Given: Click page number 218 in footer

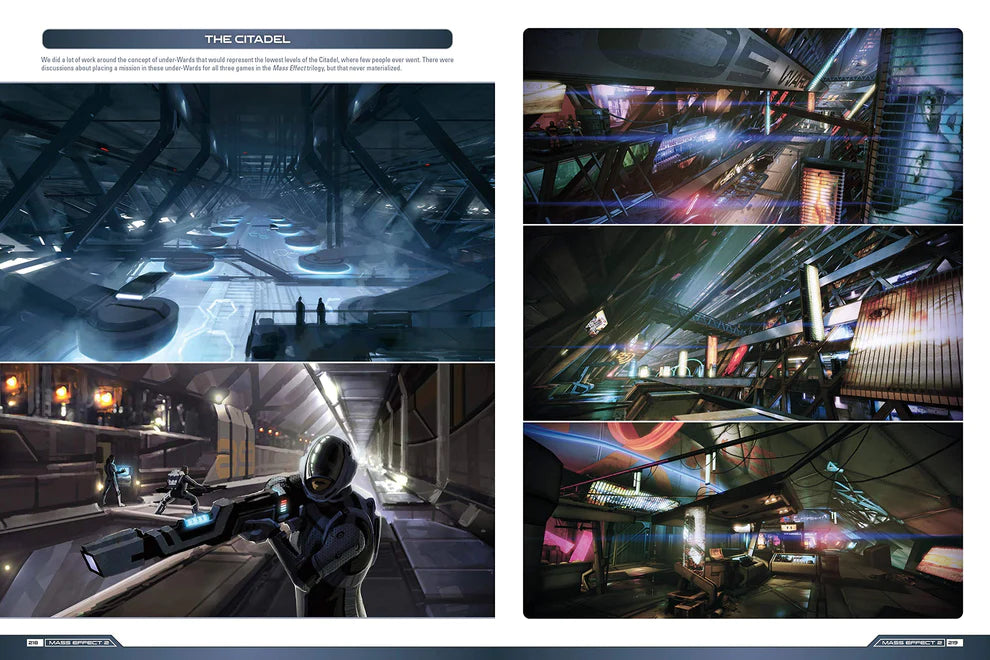Looking at the screenshot, I should (34, 642).
